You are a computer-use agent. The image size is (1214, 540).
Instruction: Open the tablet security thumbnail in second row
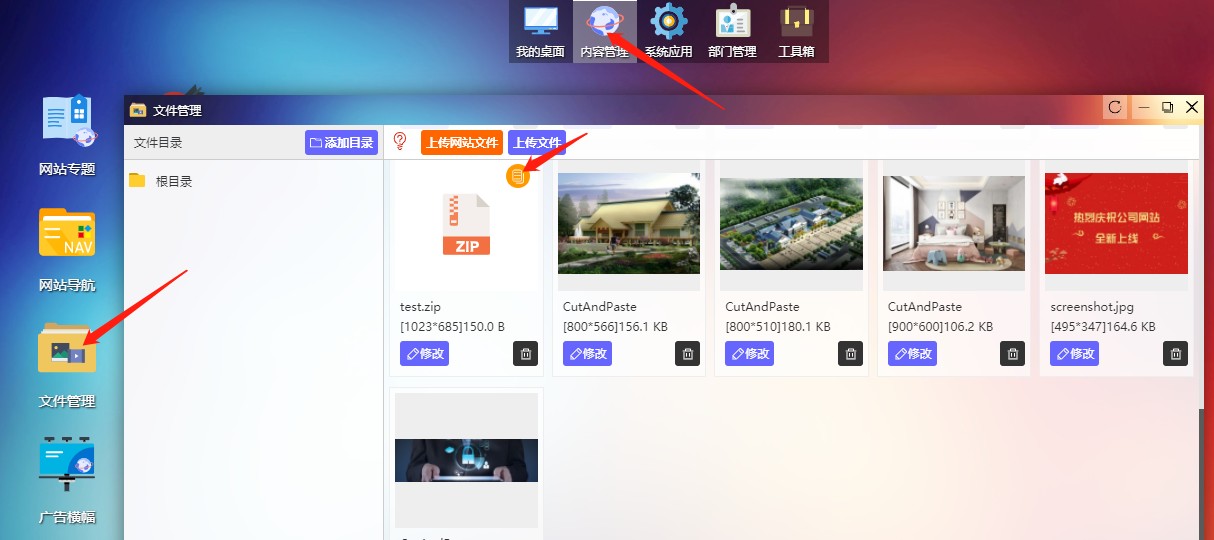[466, 460]
